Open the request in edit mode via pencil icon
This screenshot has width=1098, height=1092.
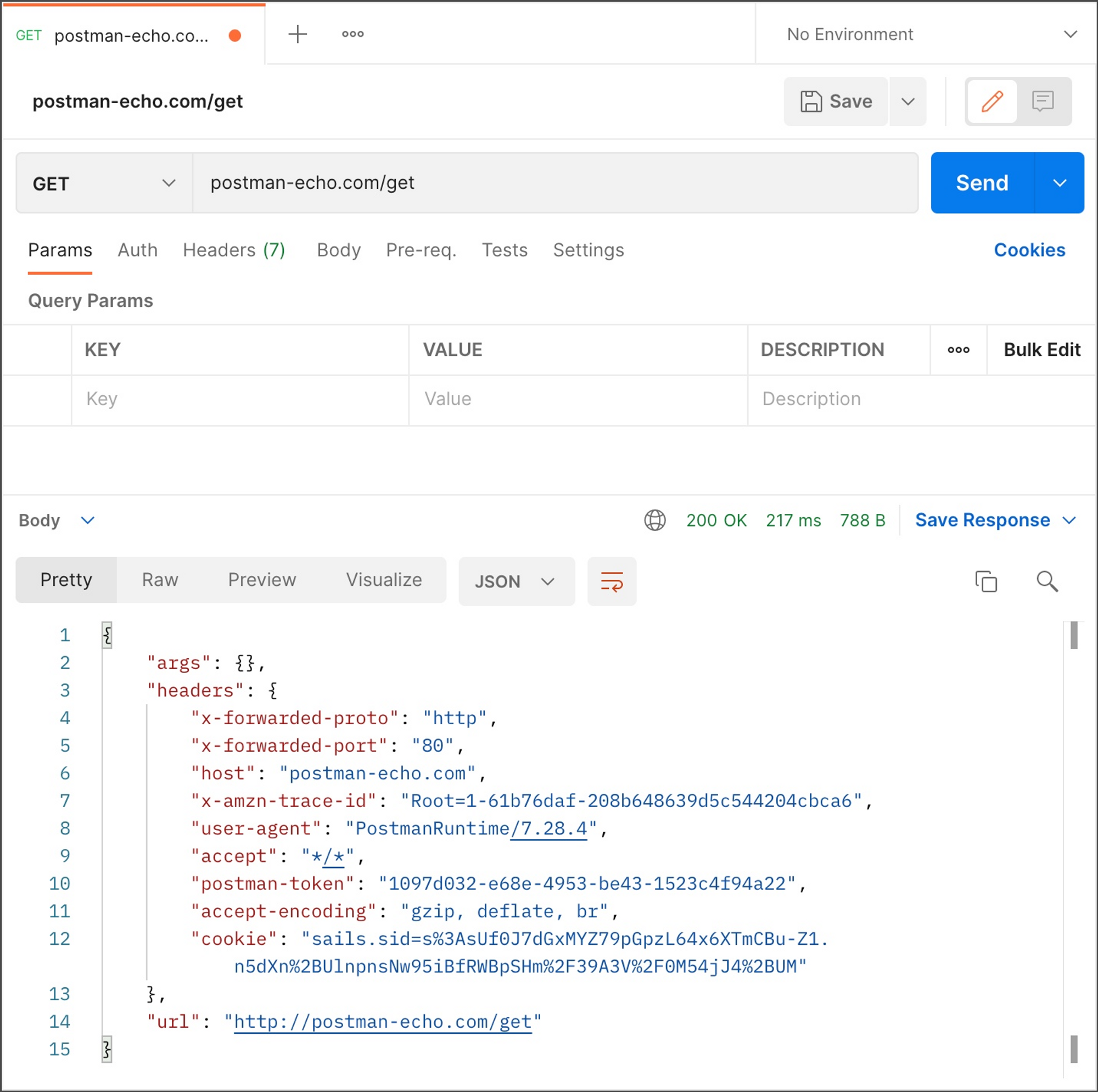click(991, 101)
